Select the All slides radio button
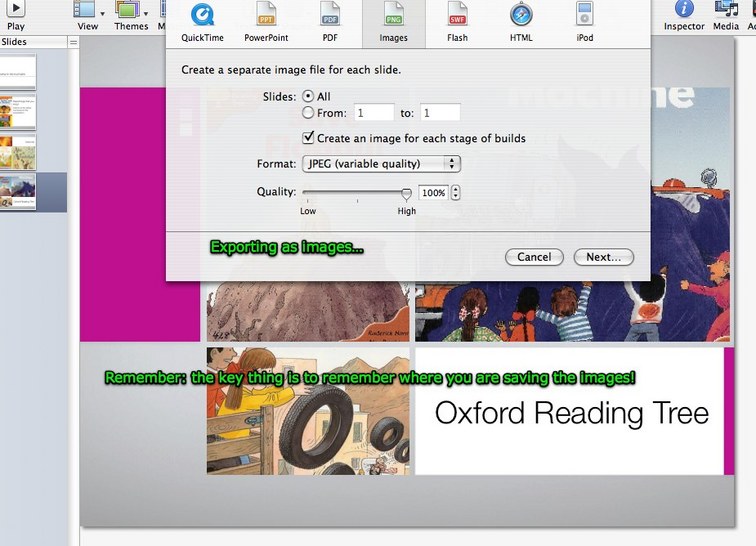This screenshot has height=546, width=756. pos(308,96)
